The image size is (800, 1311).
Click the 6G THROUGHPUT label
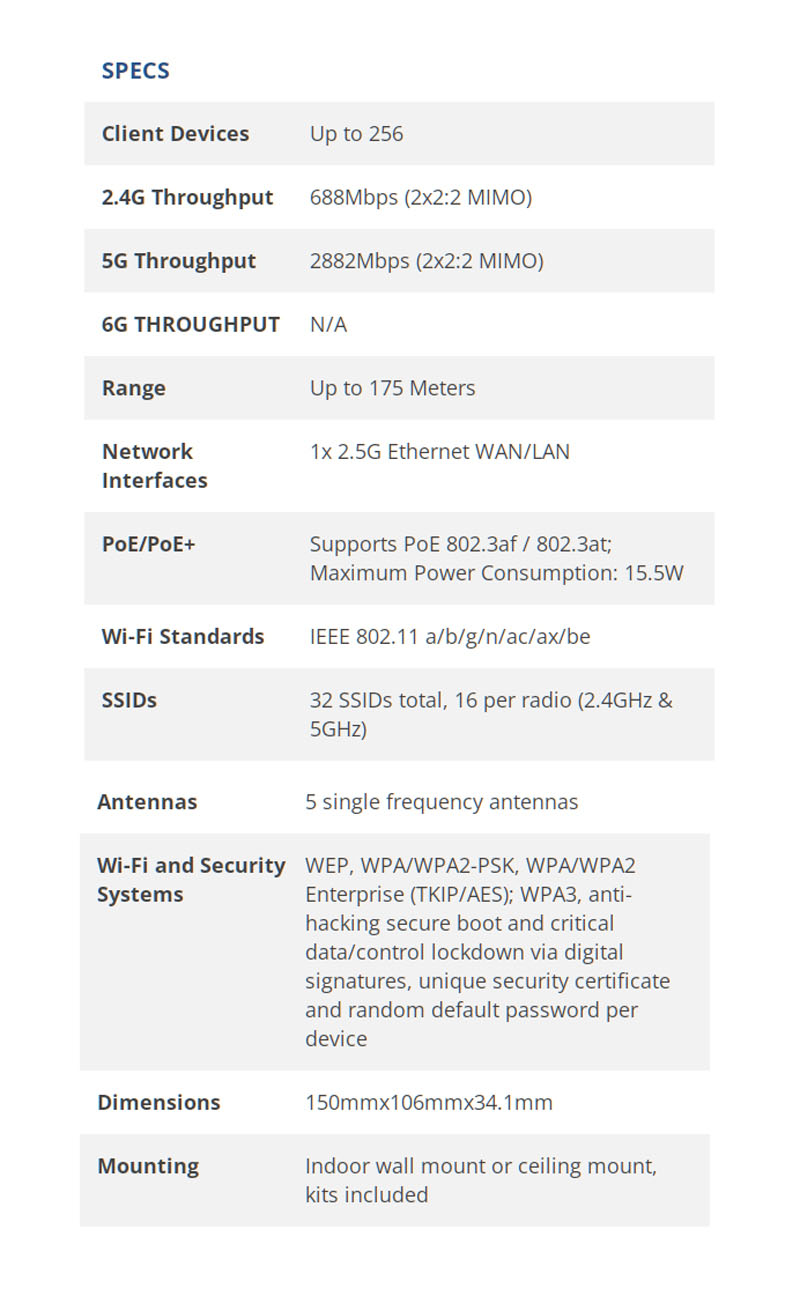pos(190,324)
